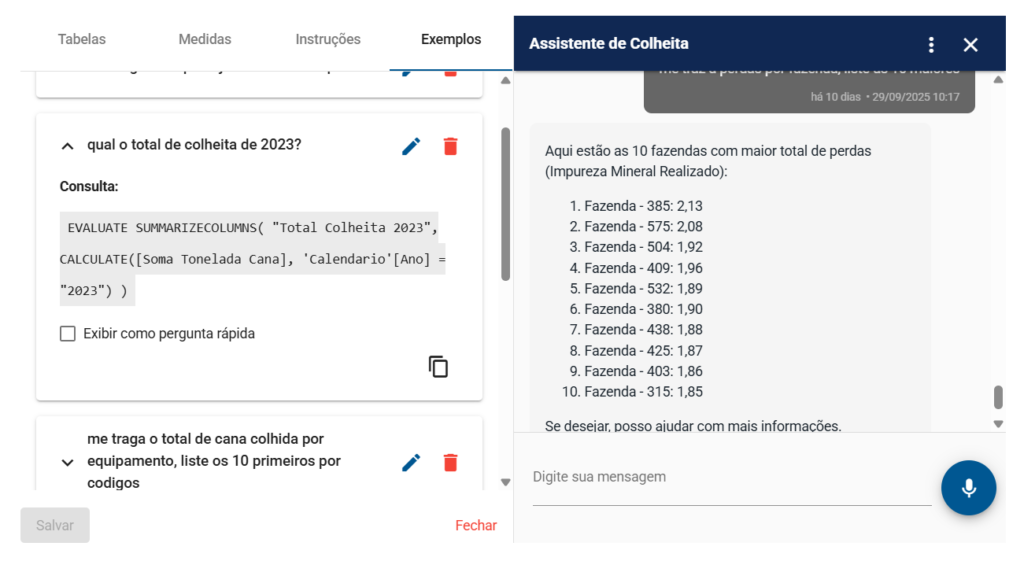Screen dimensions: 1024x561
Task: Delete the 'cana colhida por equipamento' example
Action: pyautogui.click(x=450, y=462)
